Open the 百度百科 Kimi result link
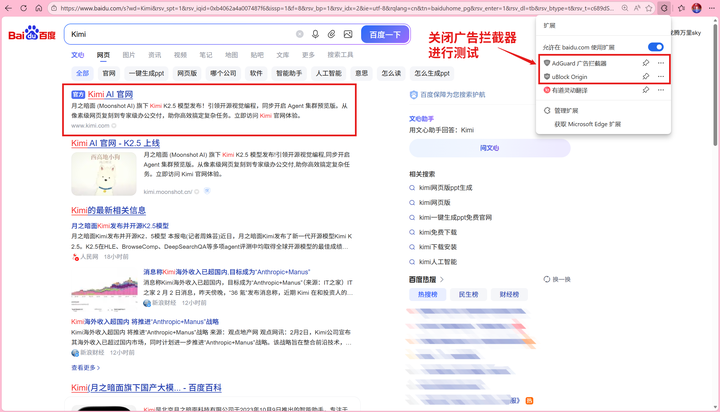The width and height of the screenshot is (720, 412). [146, 388]
